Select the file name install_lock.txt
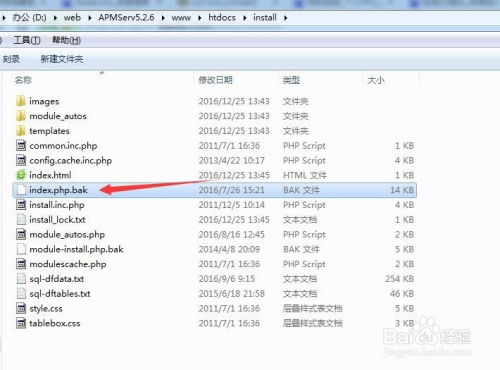500x370 pixels. tap(57, 219)
